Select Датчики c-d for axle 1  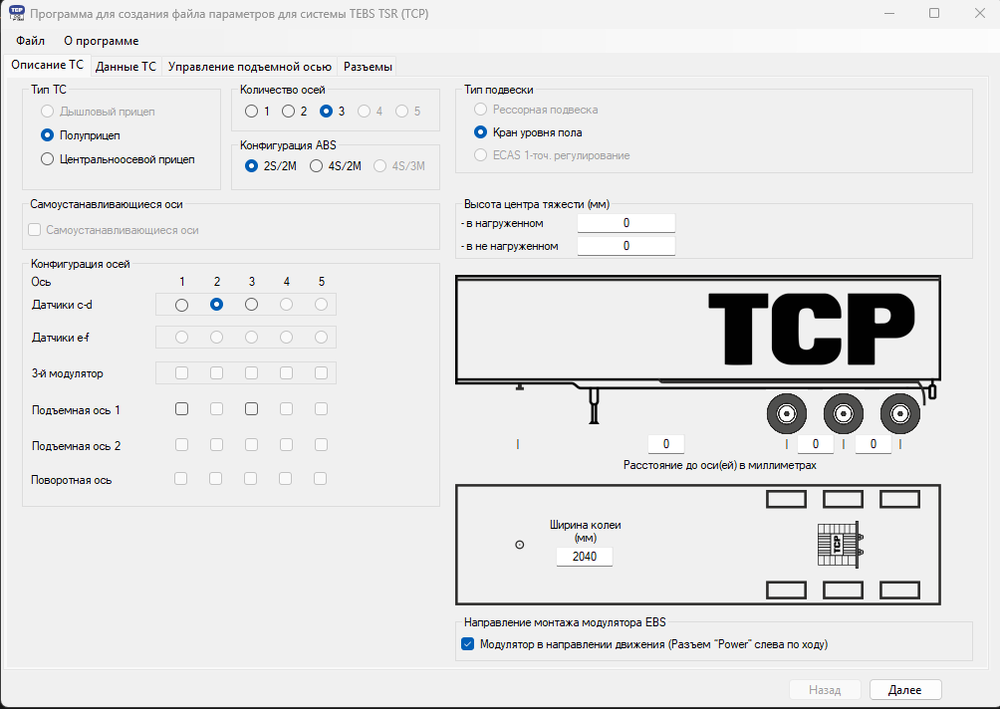182,305
